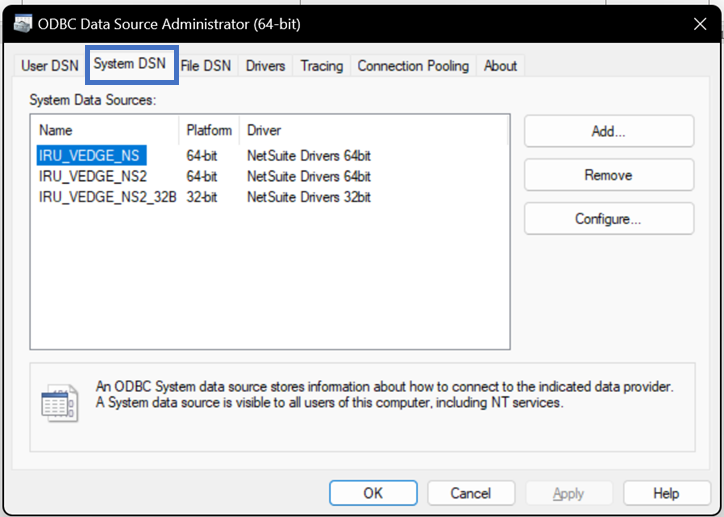Select the IRU_VEDGE_NS data source
This screenshot has height=517, width=724.
[91, 156]
